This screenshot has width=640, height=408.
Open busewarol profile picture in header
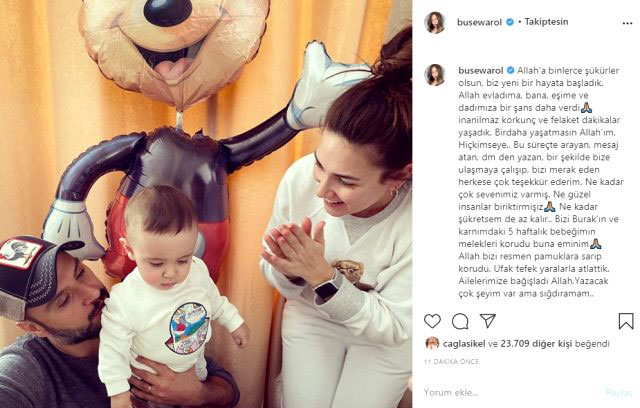click(x=434, y=22)
